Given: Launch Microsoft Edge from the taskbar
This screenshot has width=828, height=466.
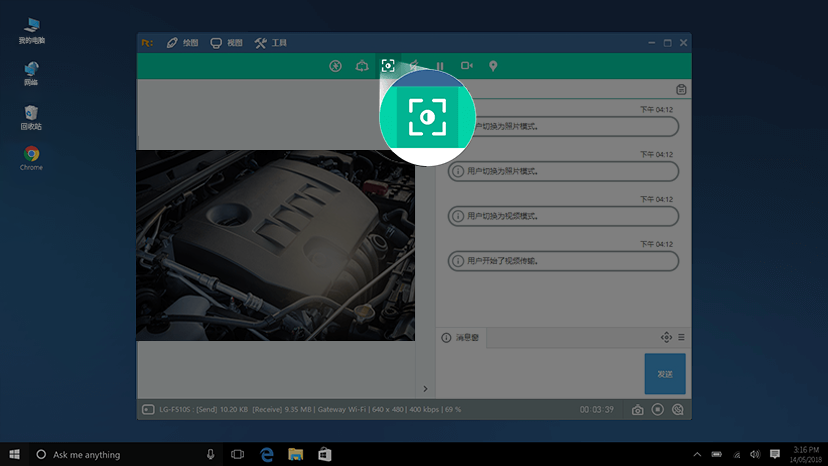Looking at the screenshot, I should [267, 454].
